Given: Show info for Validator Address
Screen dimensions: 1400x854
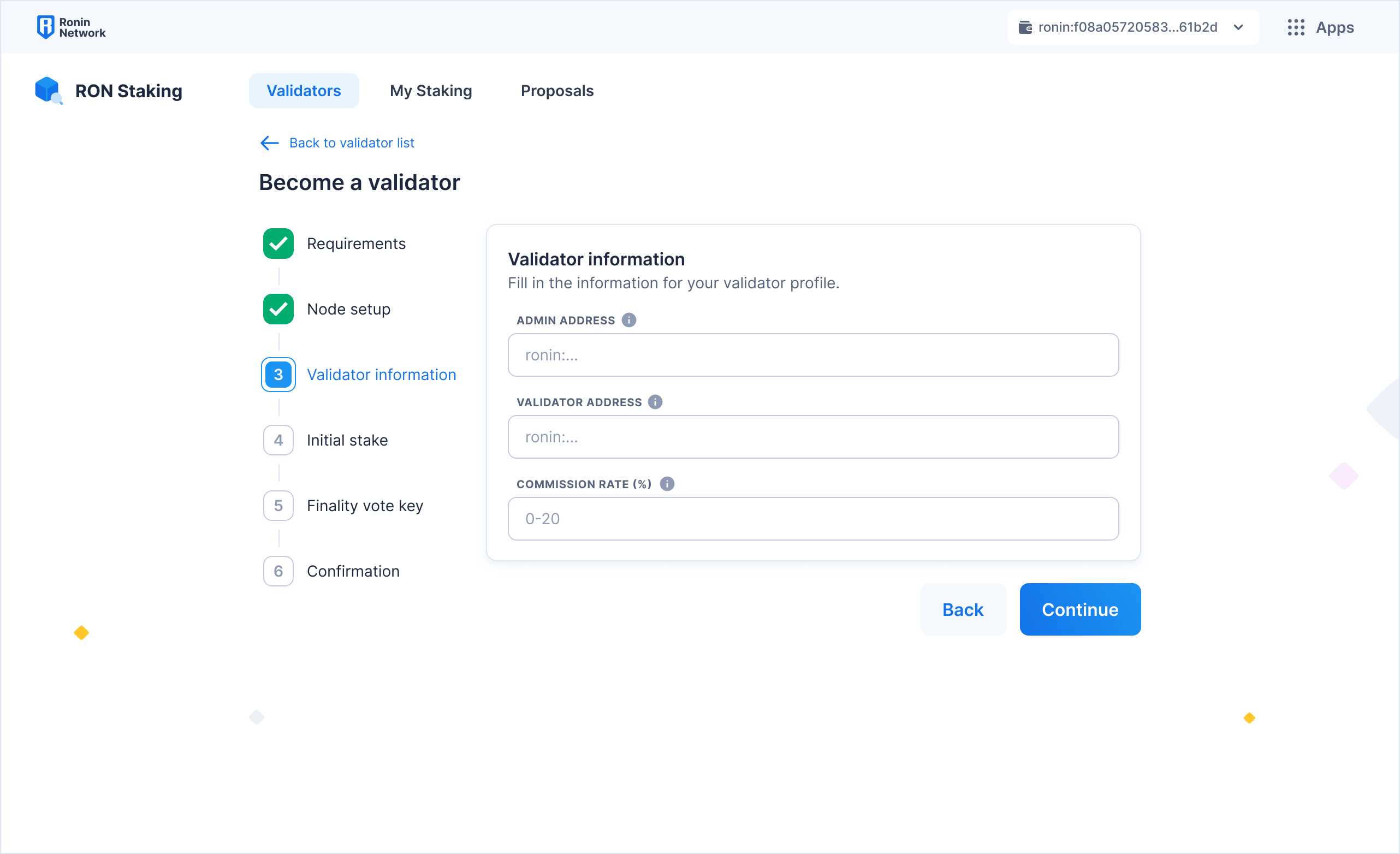Looking at the screenshot, I should pyautogui.click(x=655, y=402).
